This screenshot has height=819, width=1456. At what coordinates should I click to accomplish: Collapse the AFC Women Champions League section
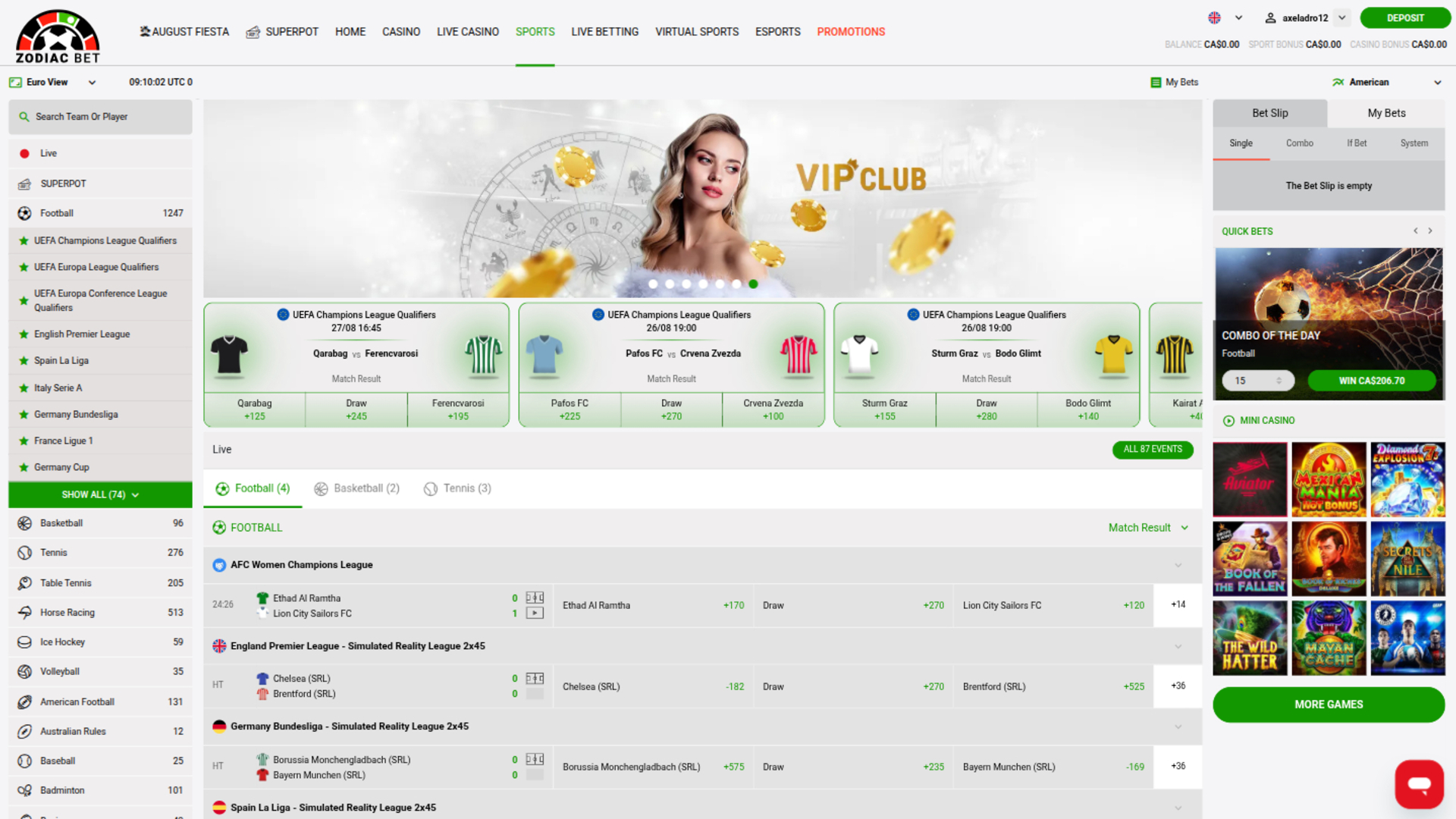point(1178,565)
